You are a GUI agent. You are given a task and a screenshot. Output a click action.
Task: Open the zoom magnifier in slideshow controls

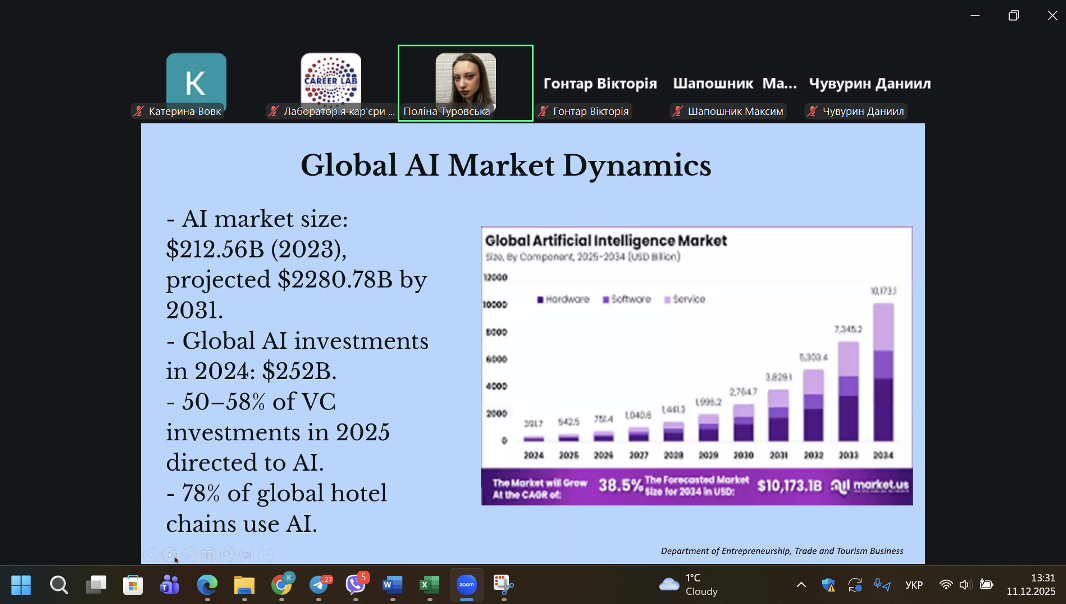228,555
